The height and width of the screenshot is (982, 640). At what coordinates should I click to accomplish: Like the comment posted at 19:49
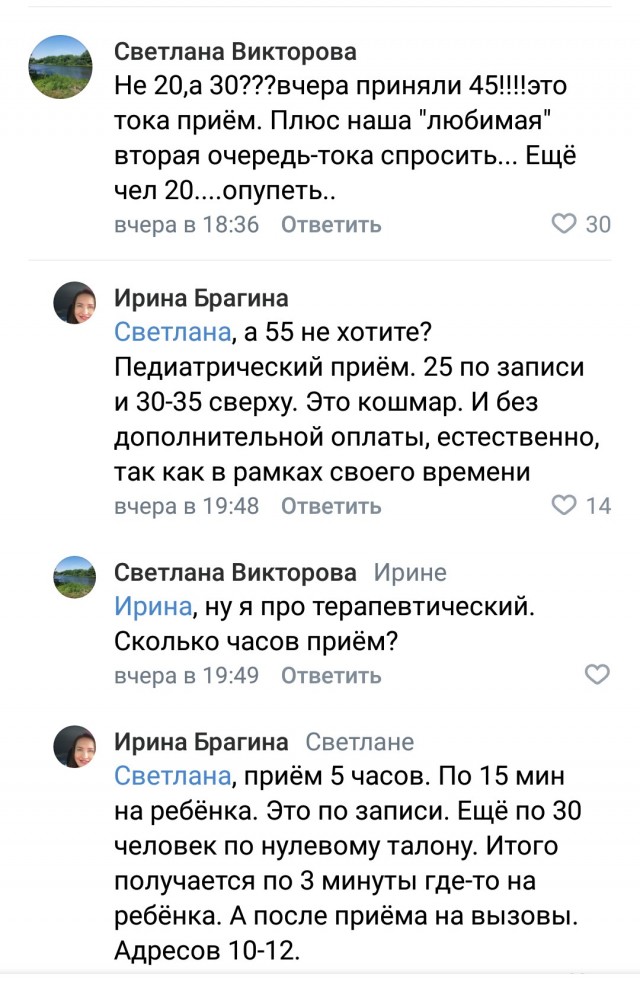596,675
